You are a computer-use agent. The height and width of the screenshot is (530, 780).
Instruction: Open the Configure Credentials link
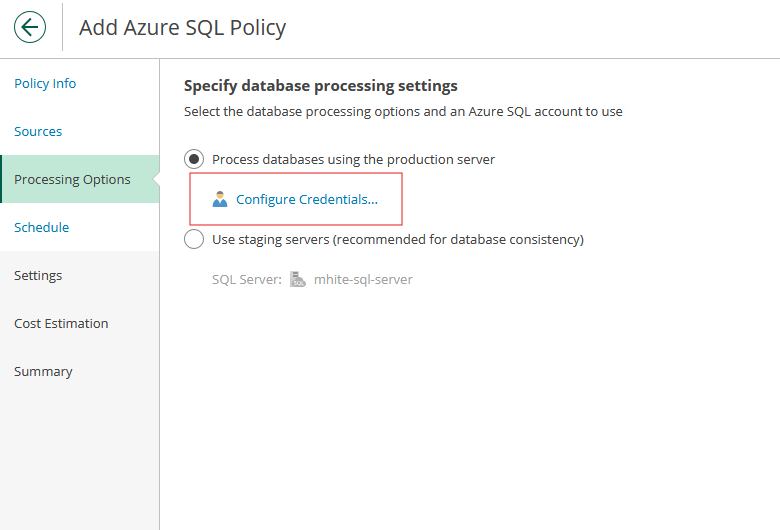click(x=306, y=199)
